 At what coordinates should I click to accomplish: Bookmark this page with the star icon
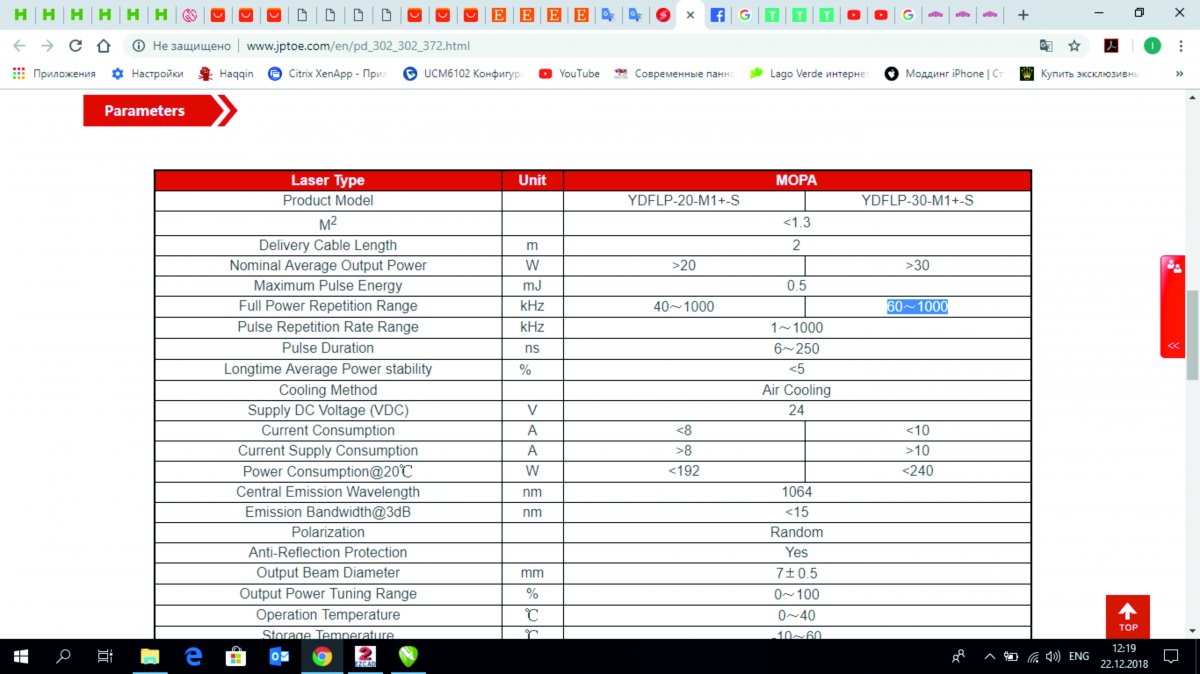pyautogui.click(x=1074, y=46)
